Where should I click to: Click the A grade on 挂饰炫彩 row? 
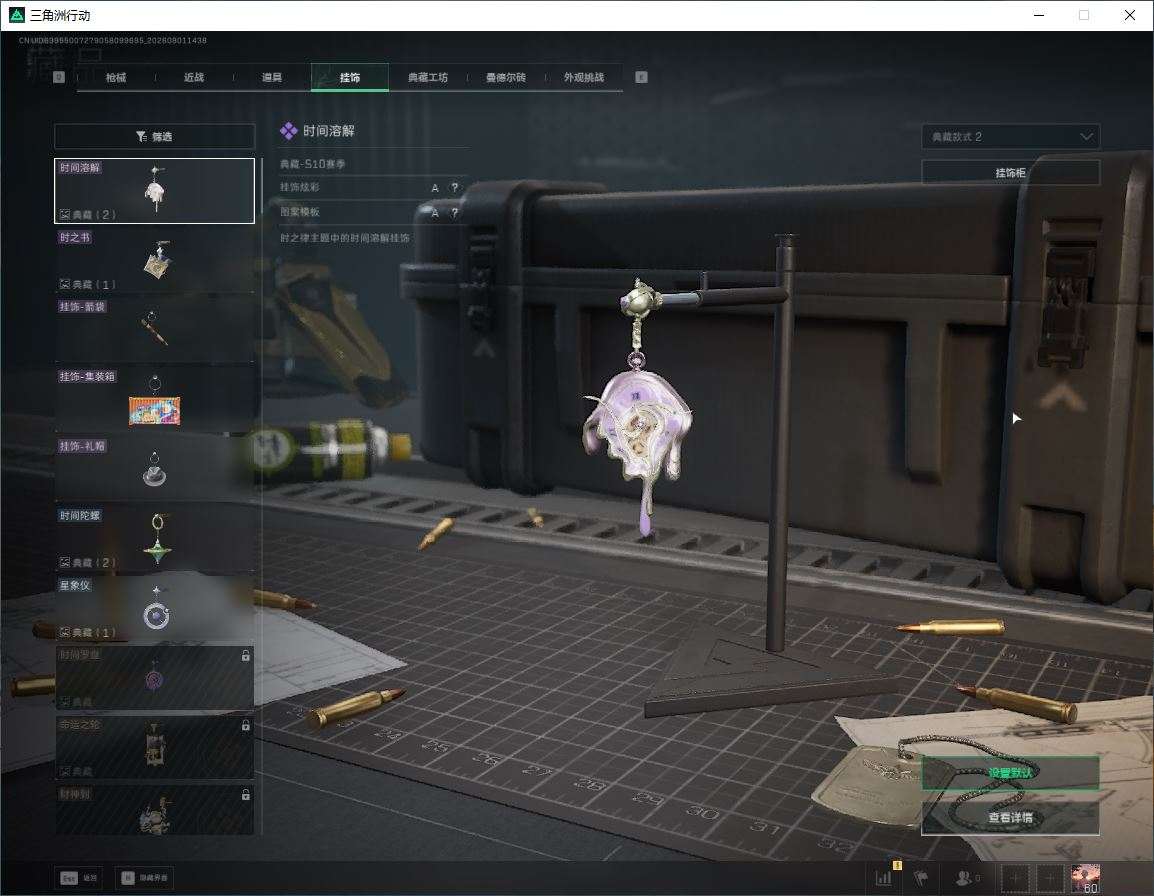point(435,188)
